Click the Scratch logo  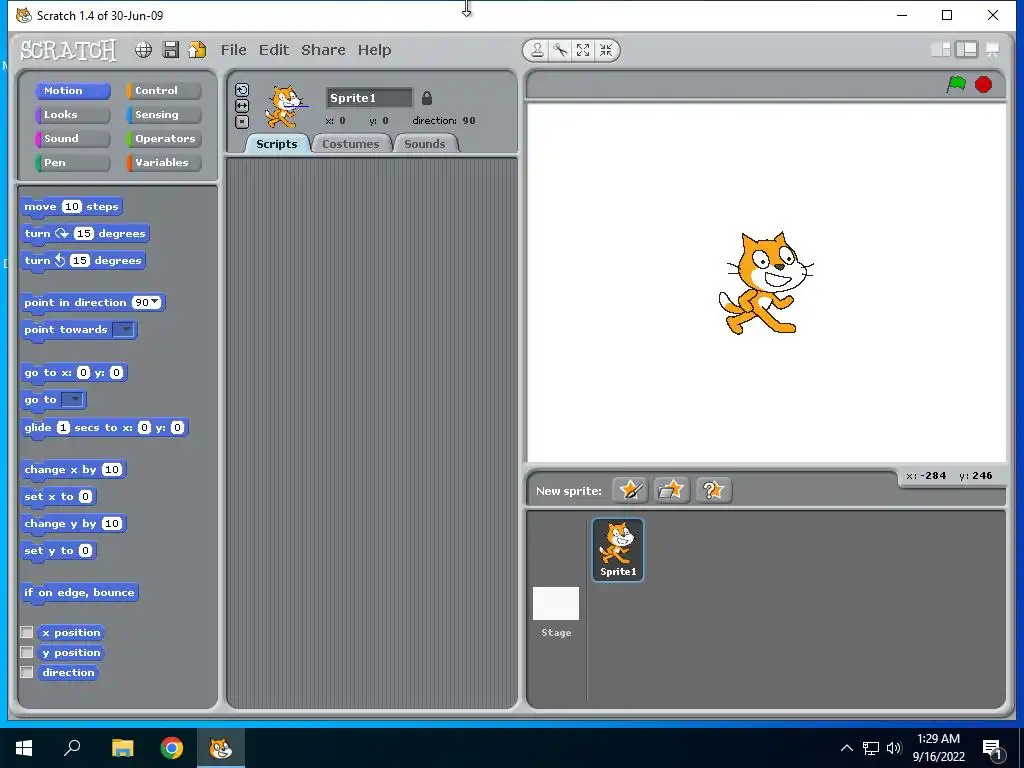coord(68,50)
